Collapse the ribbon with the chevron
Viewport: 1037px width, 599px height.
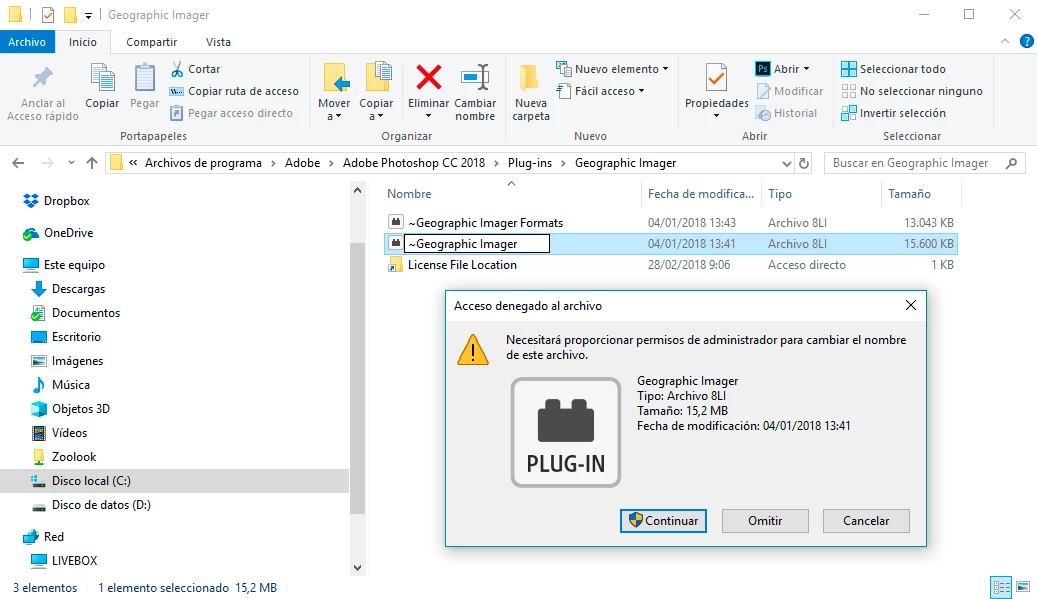pos(1005,41)
